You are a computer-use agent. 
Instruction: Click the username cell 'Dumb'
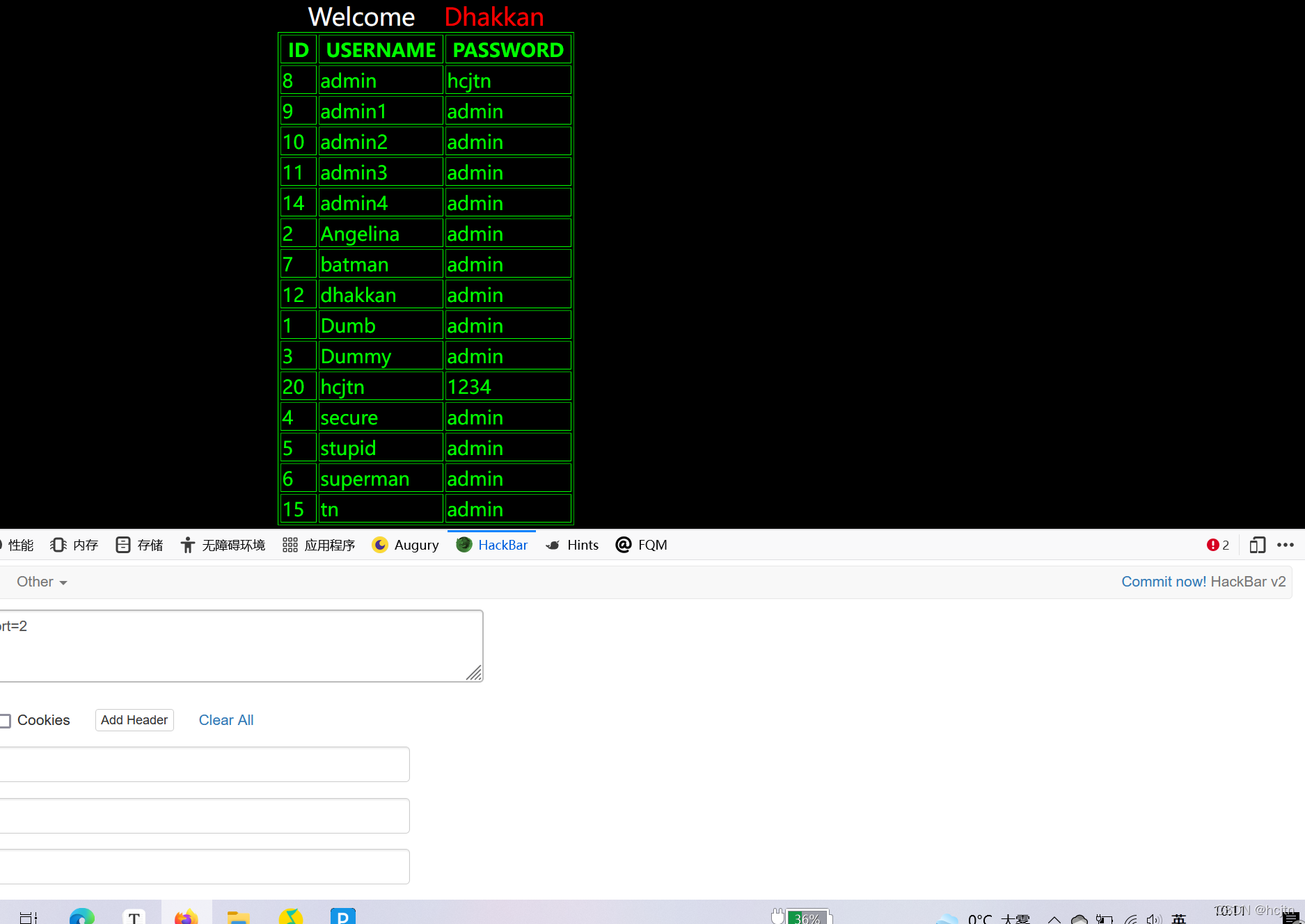[381, 326]
